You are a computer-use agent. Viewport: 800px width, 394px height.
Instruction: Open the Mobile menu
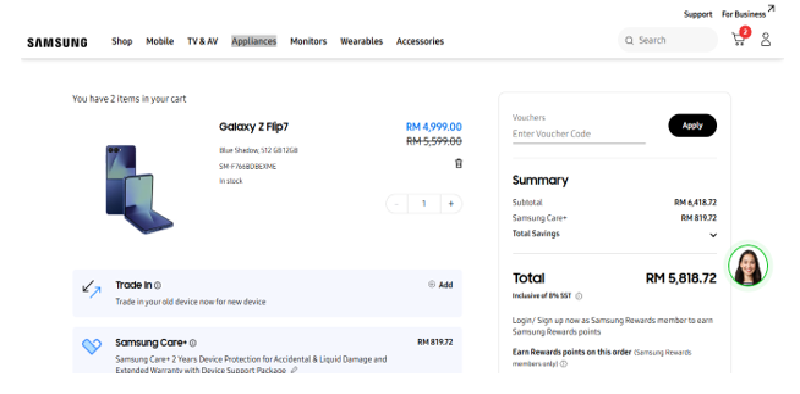[160, 41]
